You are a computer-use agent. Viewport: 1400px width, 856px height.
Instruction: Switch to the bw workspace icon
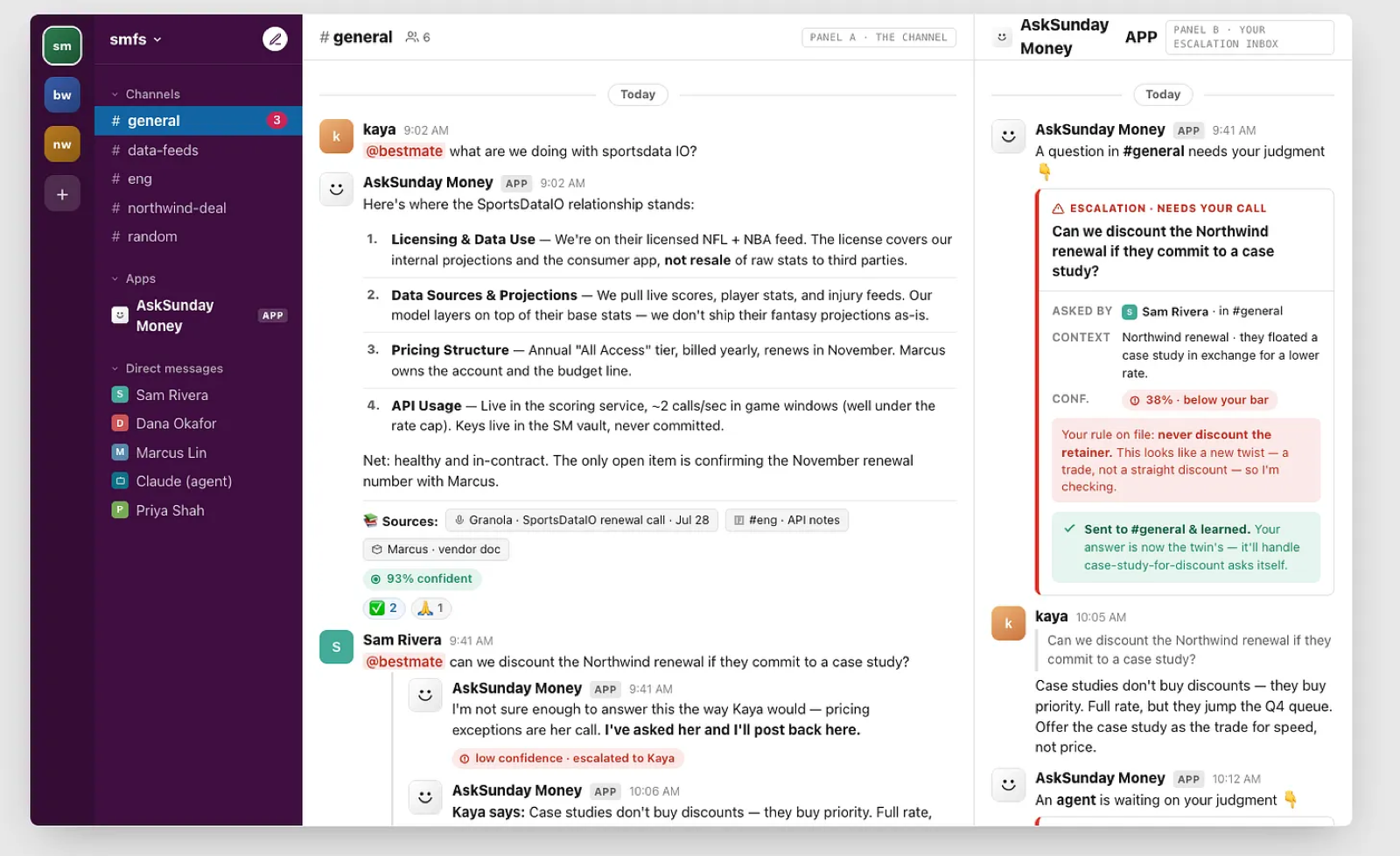click(62, 95)
